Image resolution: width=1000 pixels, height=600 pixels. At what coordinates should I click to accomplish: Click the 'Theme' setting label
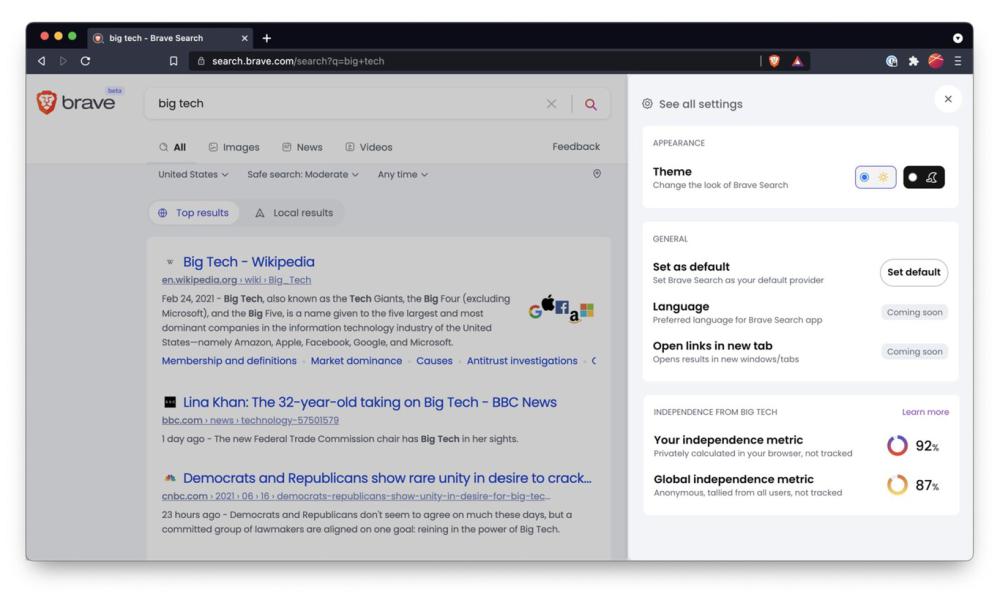coord(672,172)
